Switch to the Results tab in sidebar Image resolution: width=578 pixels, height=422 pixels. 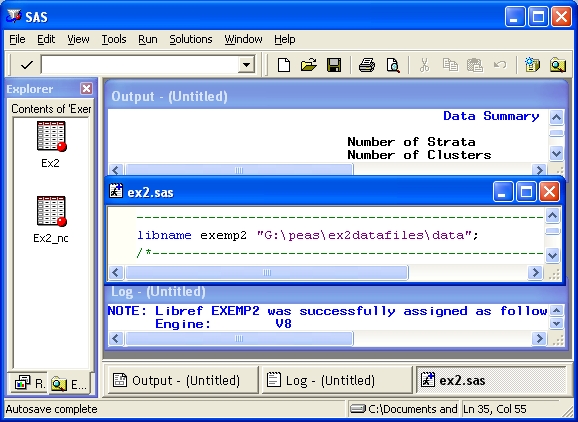[28, 383]
